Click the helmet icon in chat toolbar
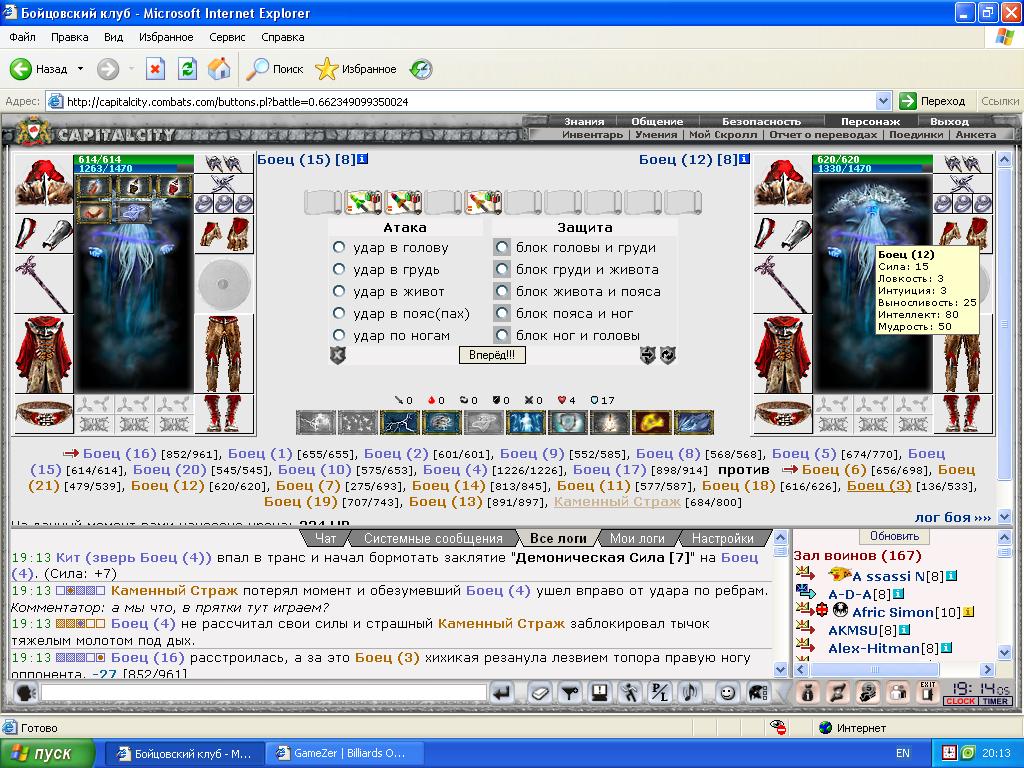Viewport: 1024px width, 768px height. tap(758, 693)
